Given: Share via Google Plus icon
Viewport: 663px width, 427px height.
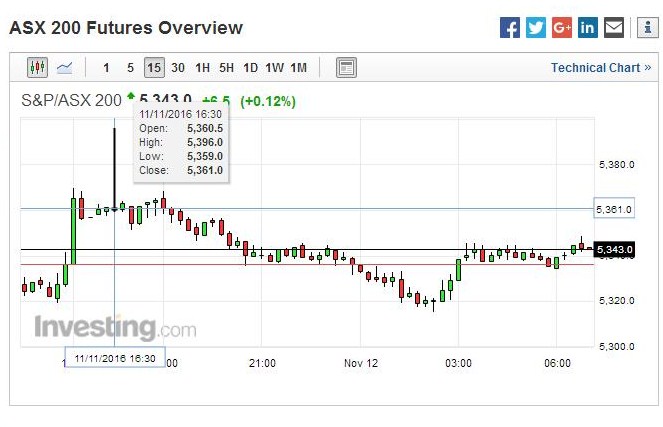Looking at the screenshot, I should (562, 28).
